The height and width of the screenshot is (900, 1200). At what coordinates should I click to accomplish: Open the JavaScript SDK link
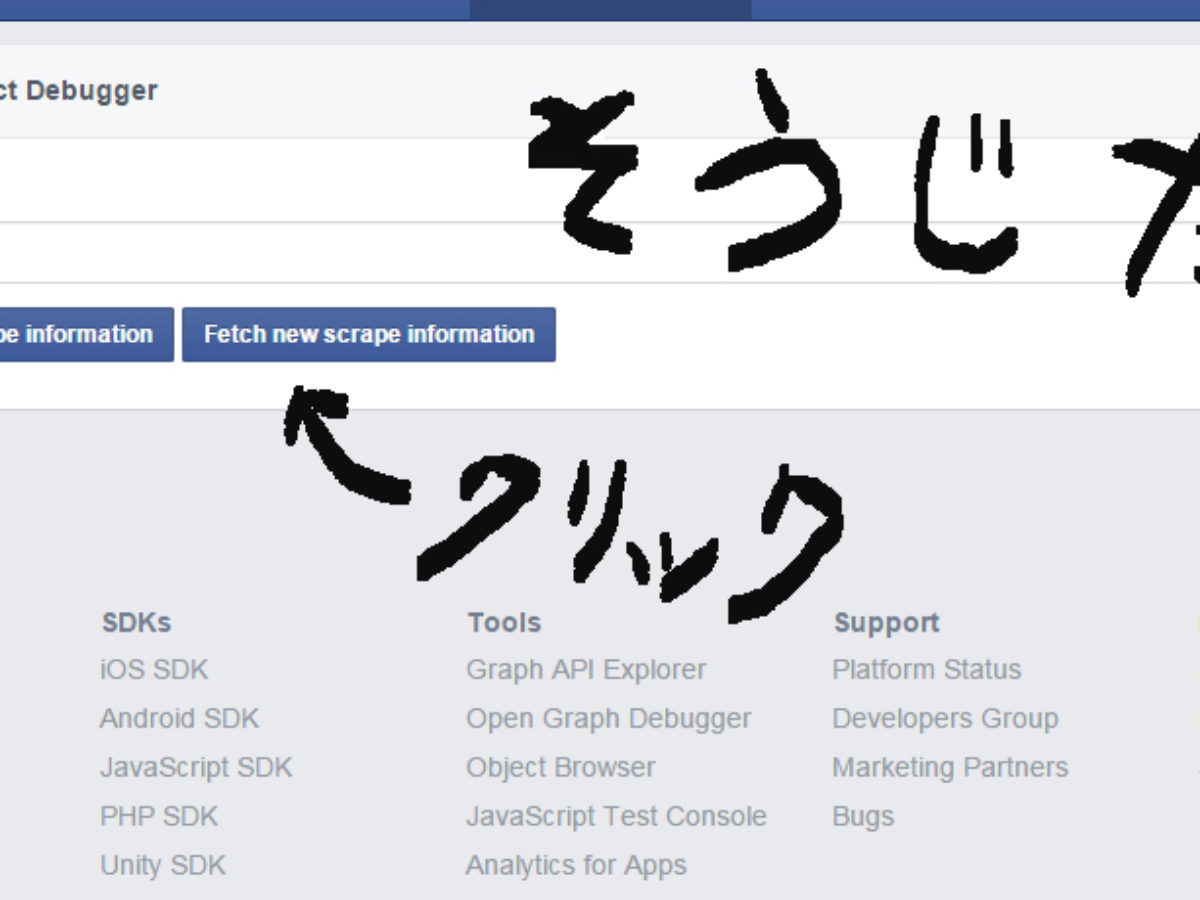[x=196, y=767]
